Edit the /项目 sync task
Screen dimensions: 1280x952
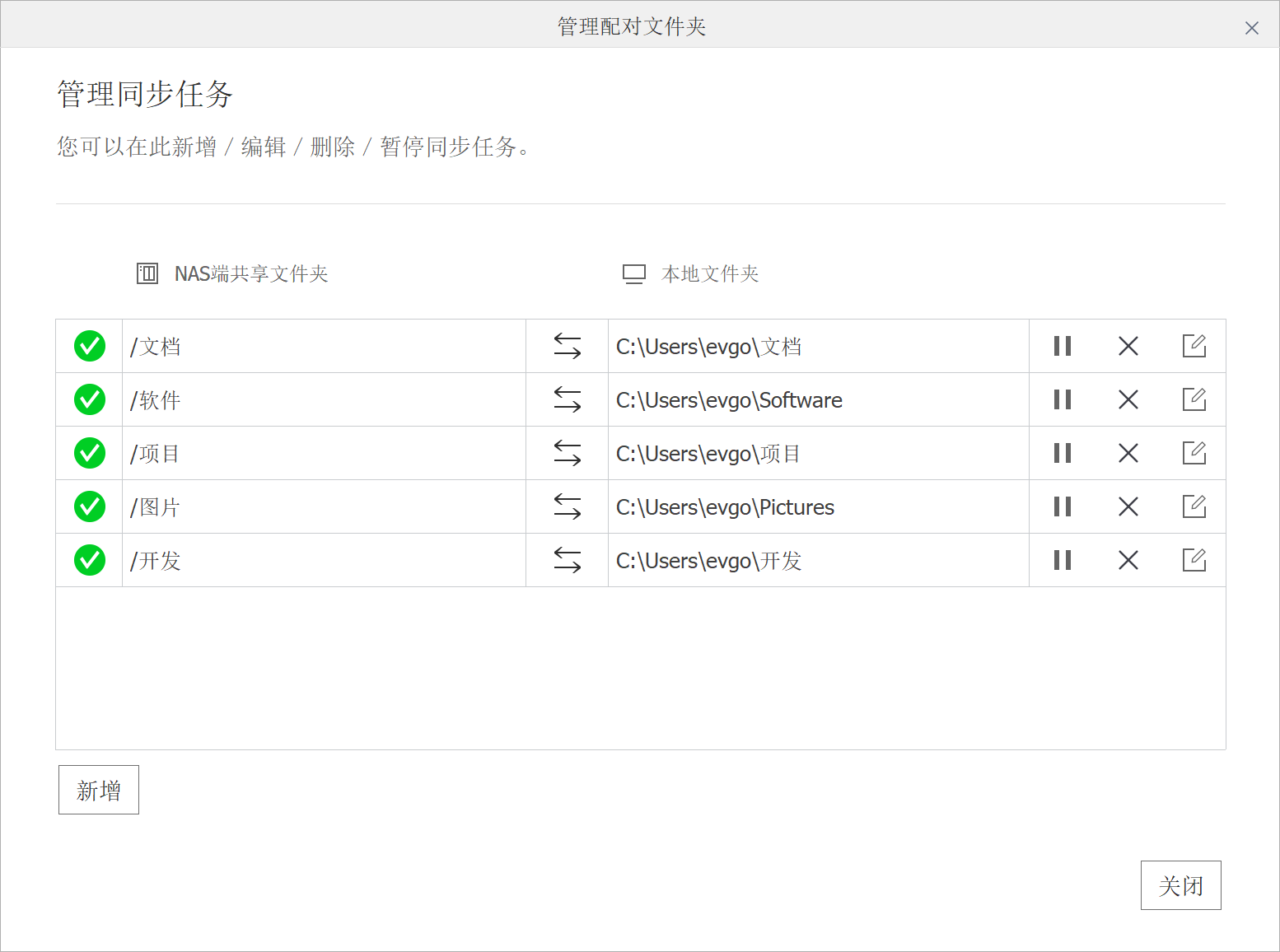(1194, 453)
